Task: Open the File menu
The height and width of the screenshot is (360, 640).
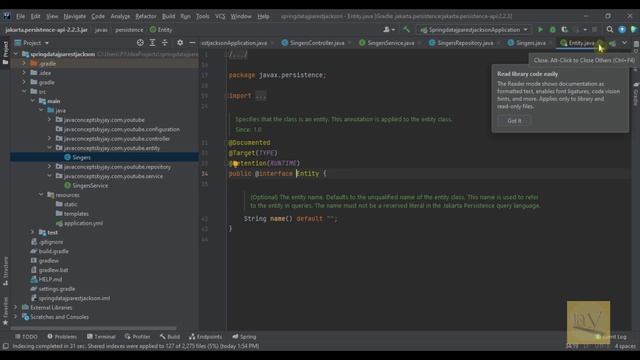Action: (x=20, y=16)
